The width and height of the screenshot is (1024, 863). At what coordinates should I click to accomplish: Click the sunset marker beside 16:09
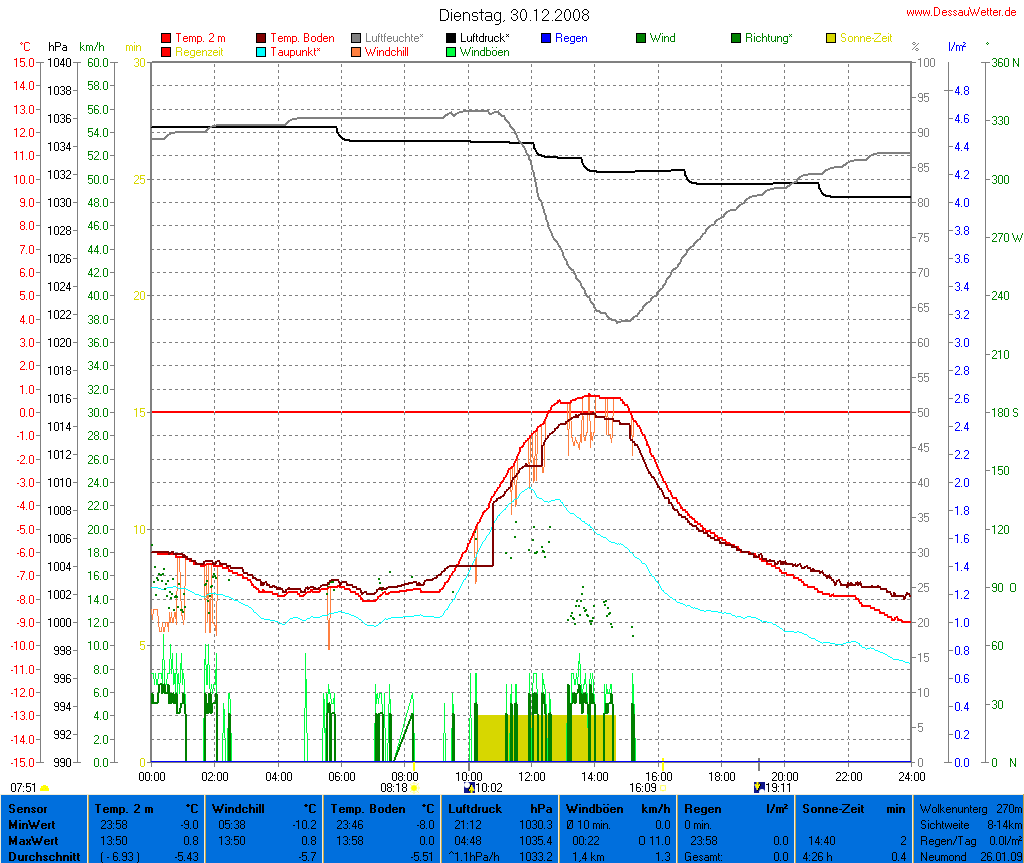(x=662, y=787)
